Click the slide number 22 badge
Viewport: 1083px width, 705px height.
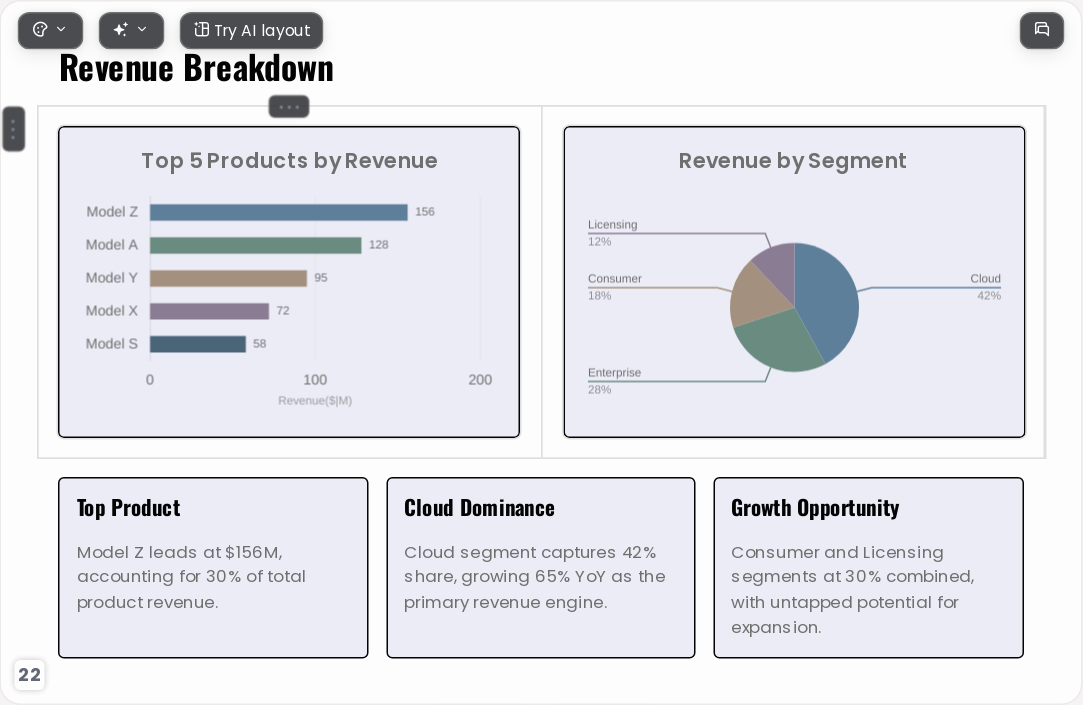coord(29,675)
